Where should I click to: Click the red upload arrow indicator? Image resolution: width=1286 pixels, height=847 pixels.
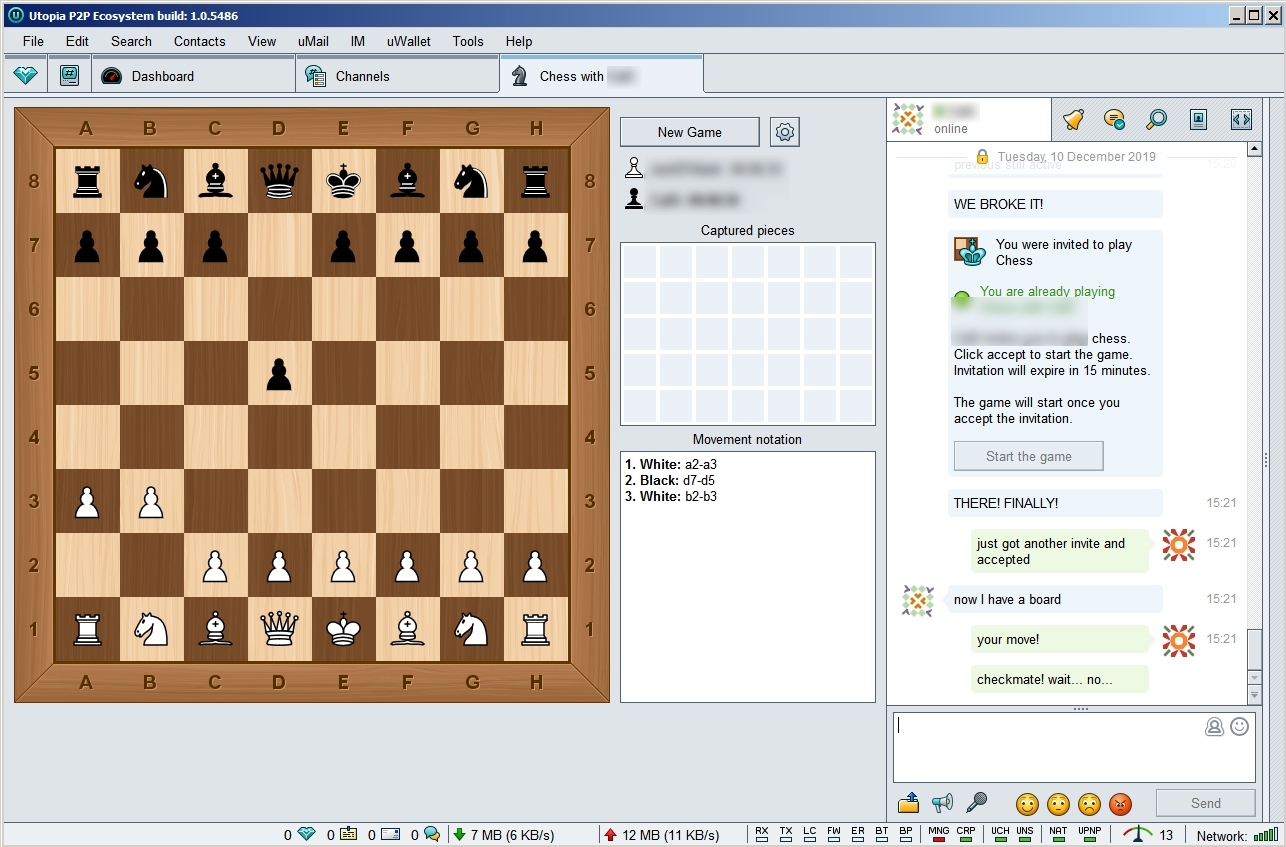[610, 834]
